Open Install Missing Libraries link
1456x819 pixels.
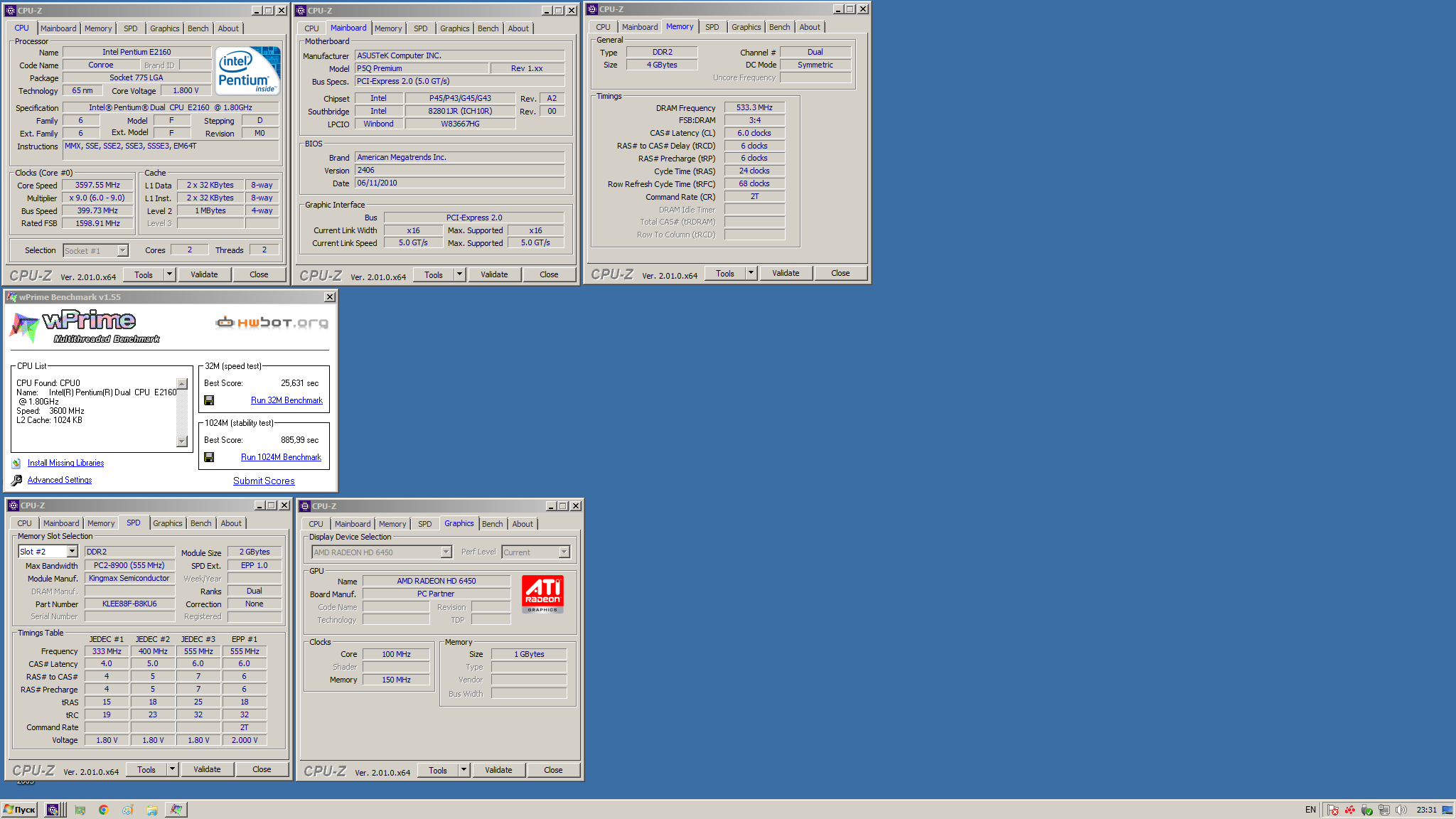tap(65, 463)
